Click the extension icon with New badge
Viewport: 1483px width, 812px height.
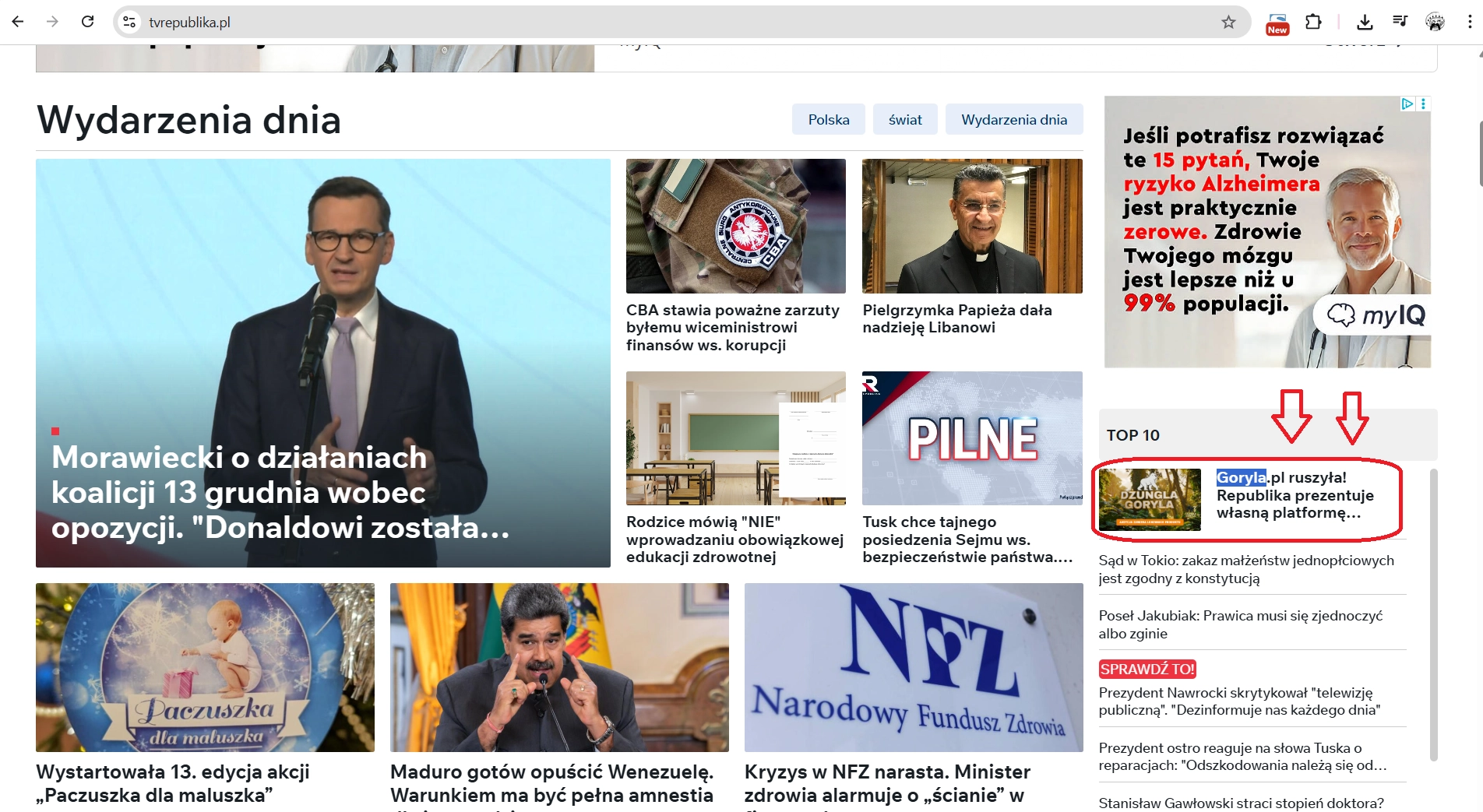(1277, 23)
